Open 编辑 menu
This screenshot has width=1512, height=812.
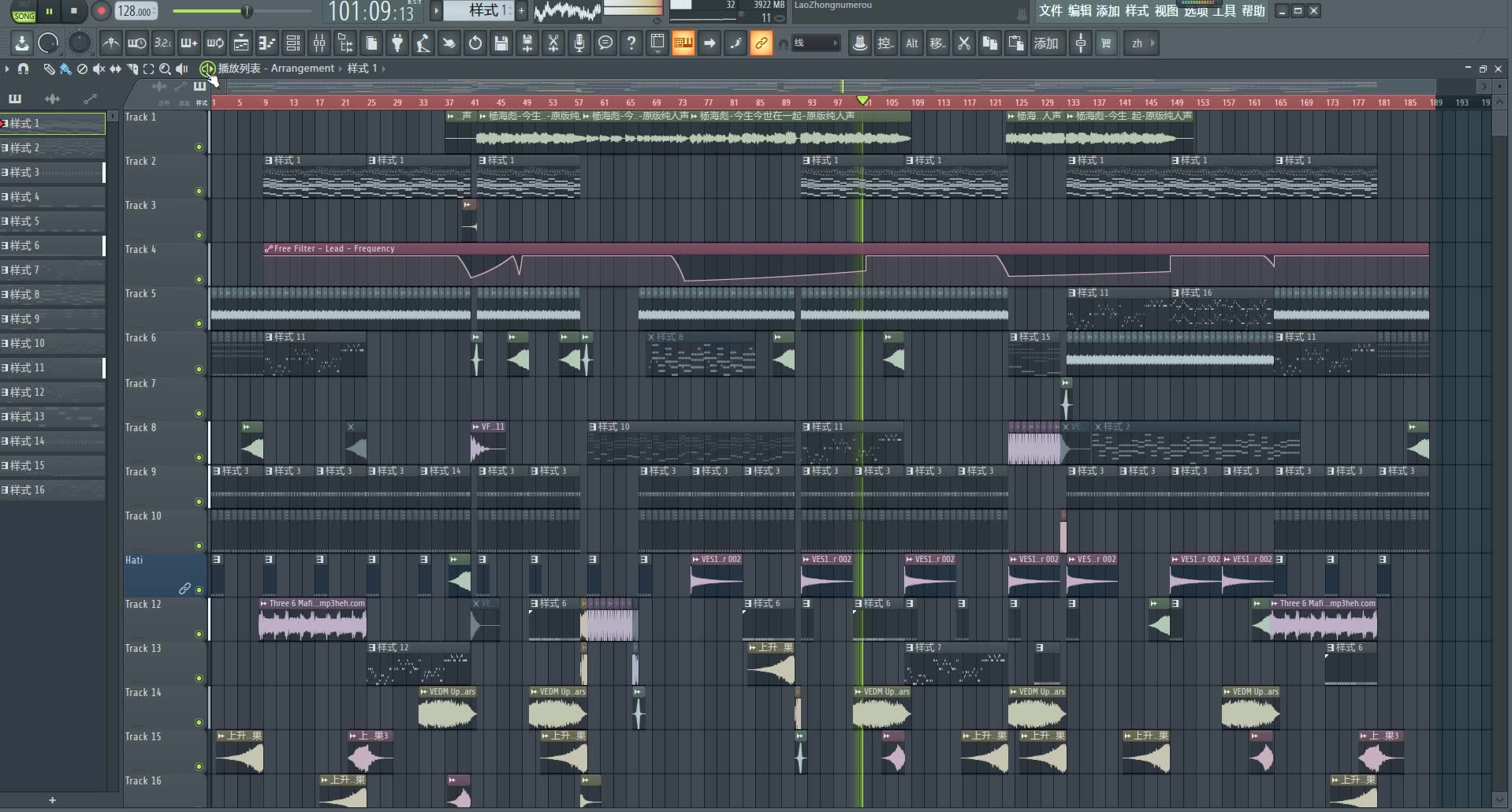coord(1079,11)
